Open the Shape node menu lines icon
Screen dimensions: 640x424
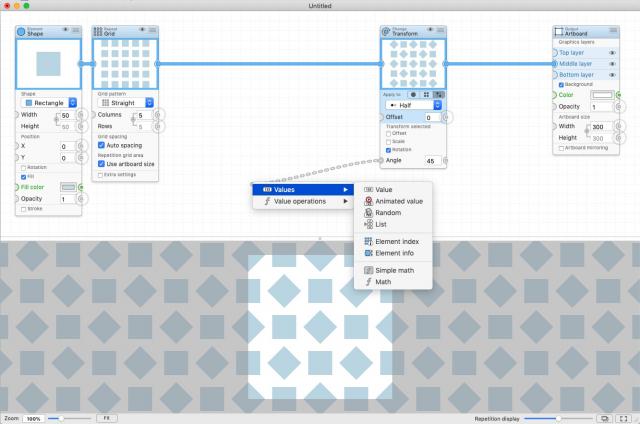click(76, 30)
